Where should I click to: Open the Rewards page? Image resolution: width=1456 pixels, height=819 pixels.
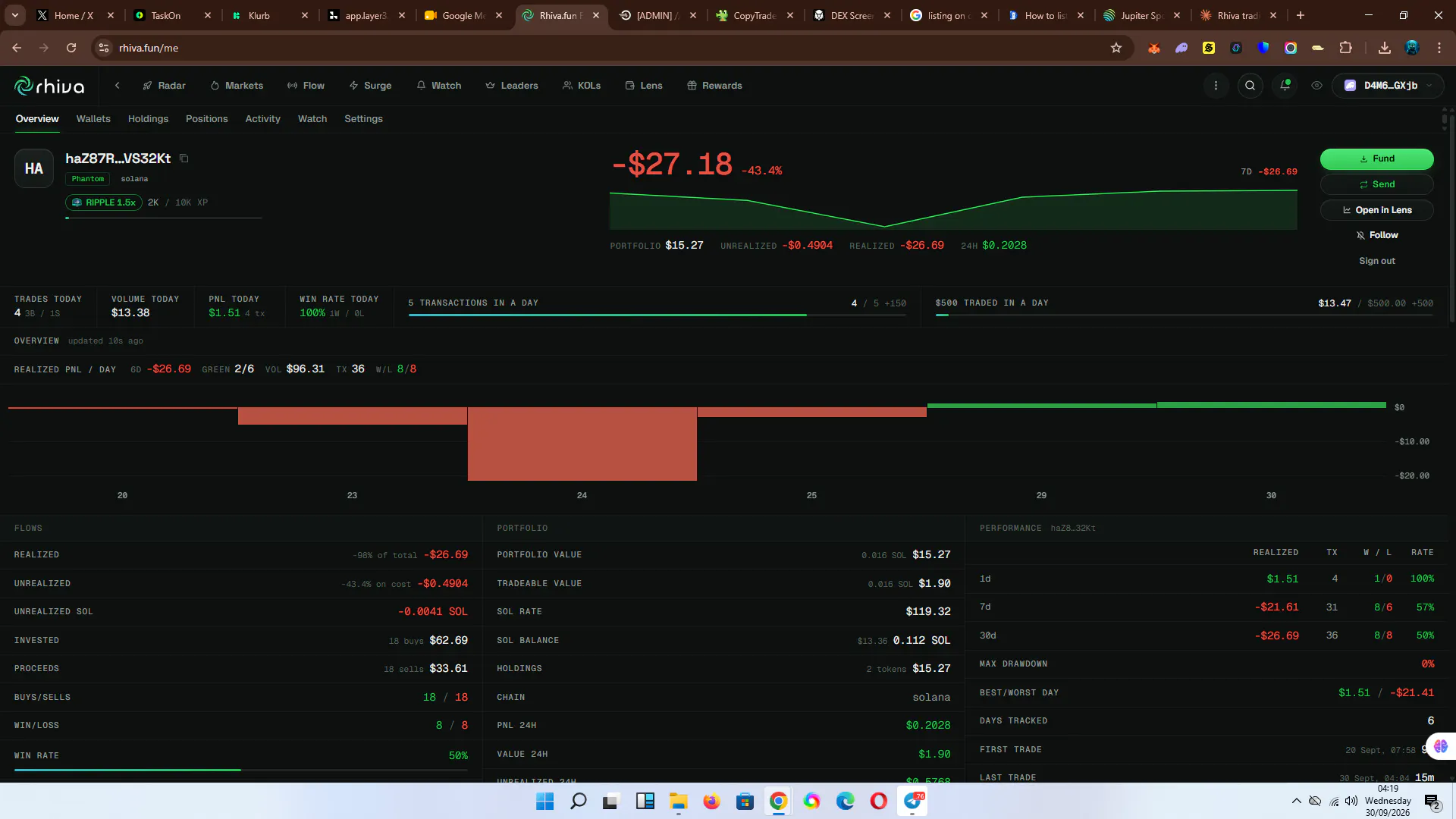(714, 86)
